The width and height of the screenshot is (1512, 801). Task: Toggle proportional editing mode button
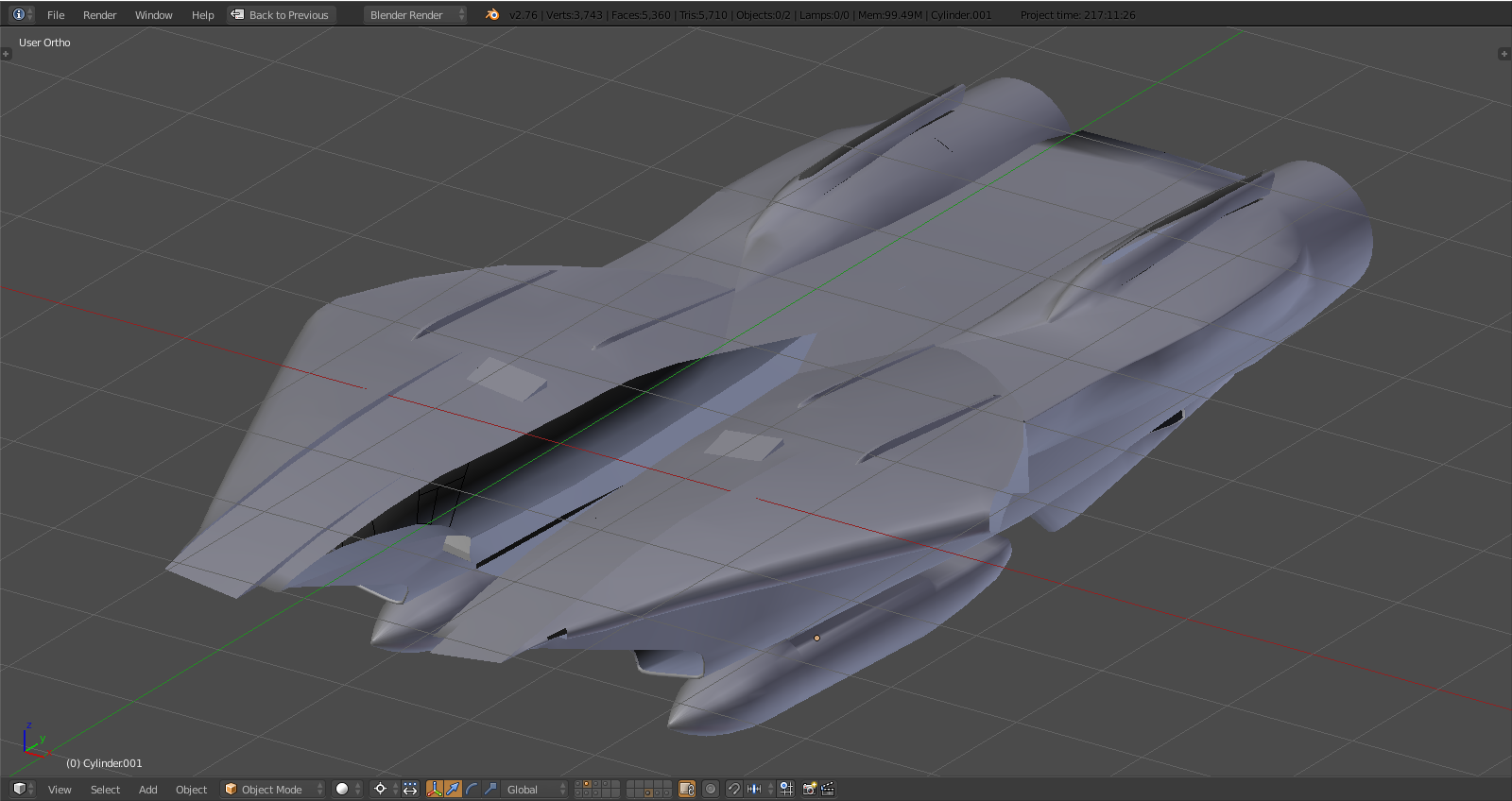click(711, 789)
